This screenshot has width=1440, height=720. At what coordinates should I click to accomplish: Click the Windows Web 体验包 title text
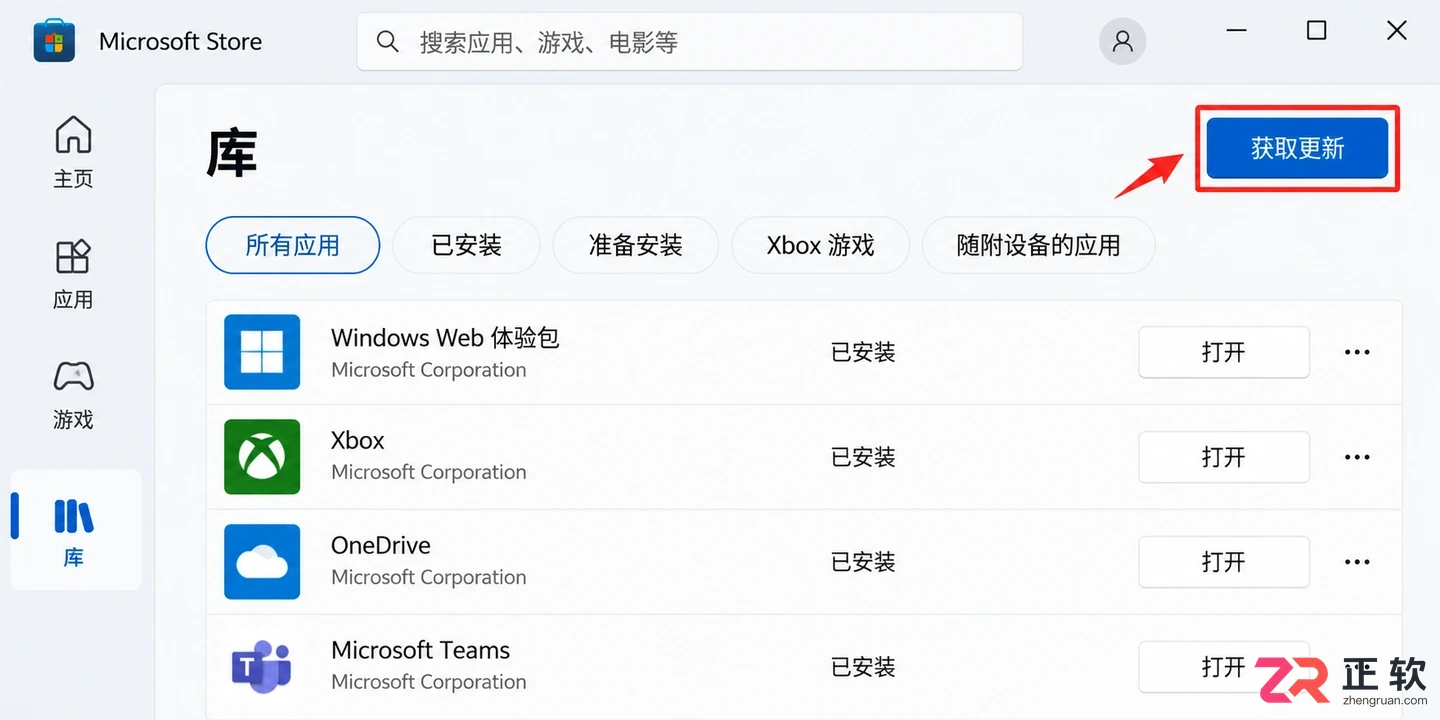[445, 338]
